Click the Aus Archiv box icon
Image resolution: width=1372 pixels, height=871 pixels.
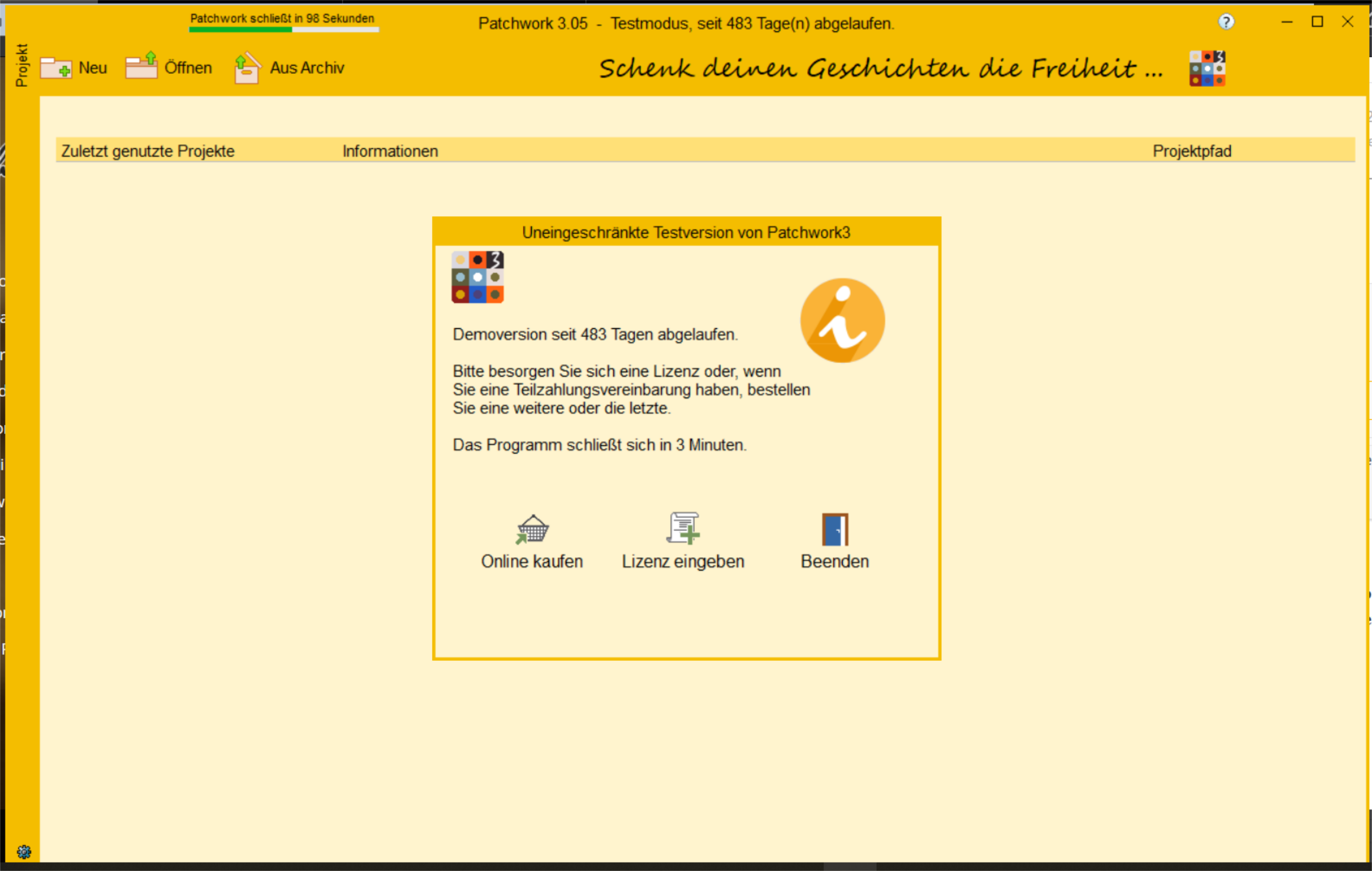(247, 68)
